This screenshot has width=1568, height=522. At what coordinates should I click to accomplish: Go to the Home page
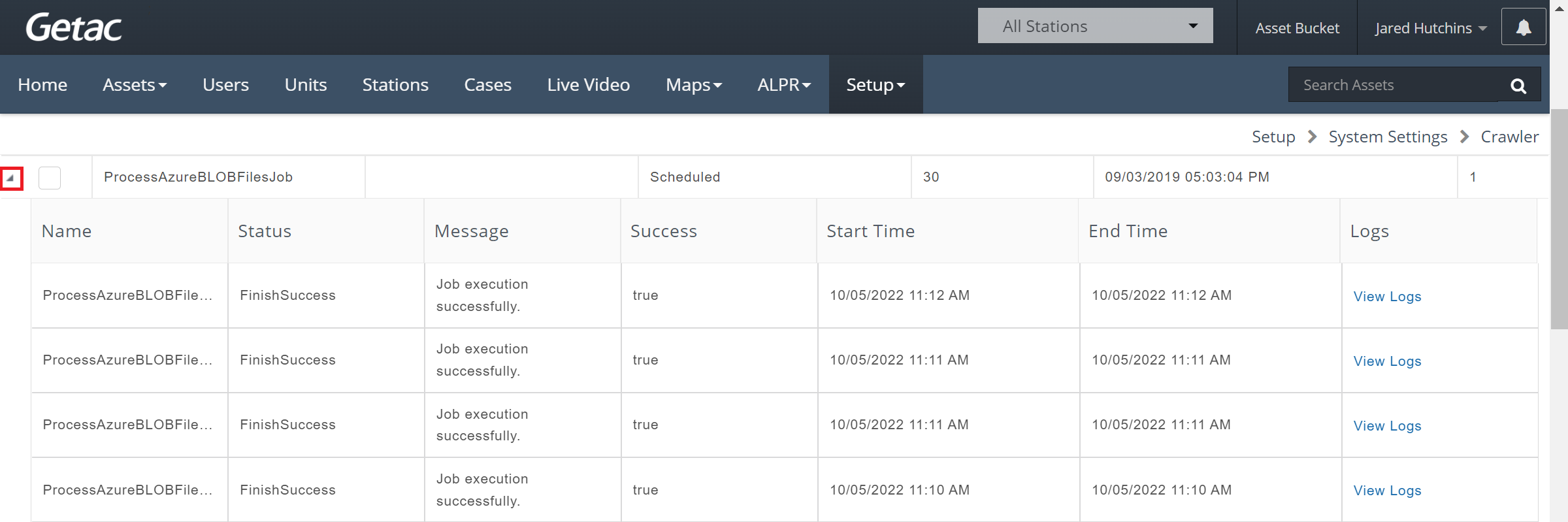point(42,85)
